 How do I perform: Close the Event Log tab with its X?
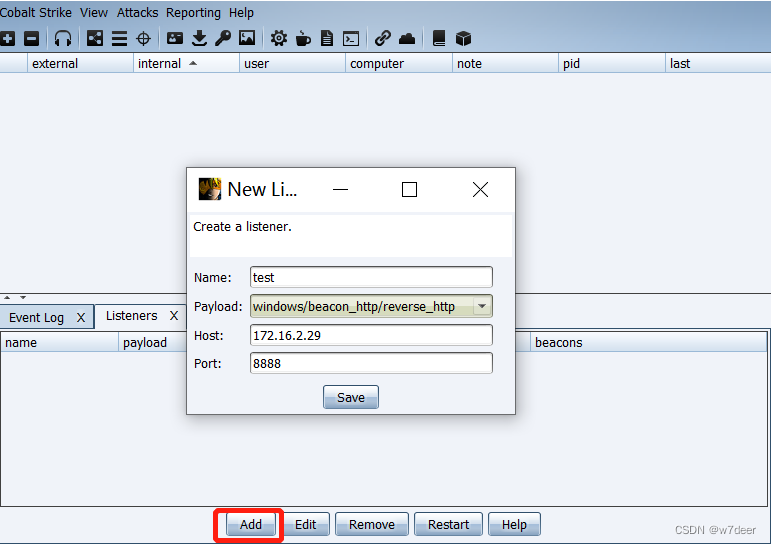click(x=81, y=318)
